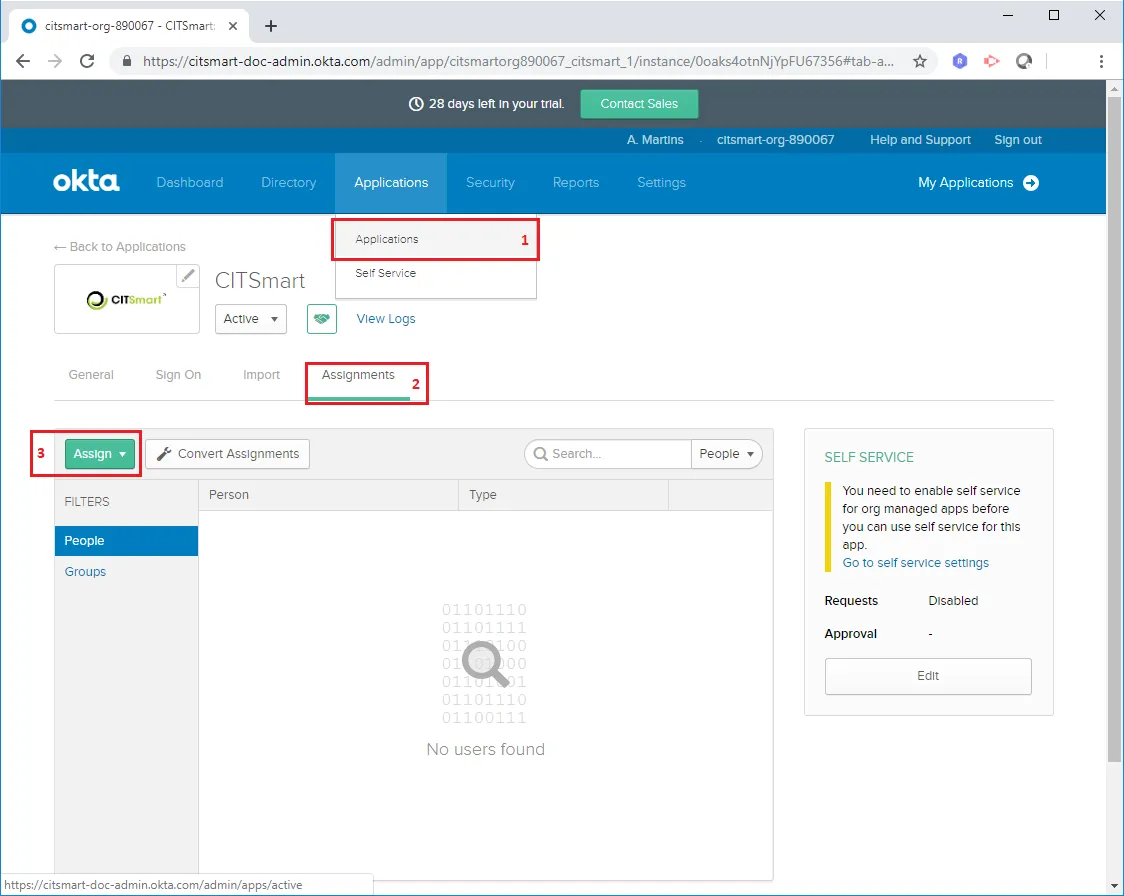Screen dimensions: 1124x896
Task: Click the Self Service Edit button
Action: [x=928, y=676]
